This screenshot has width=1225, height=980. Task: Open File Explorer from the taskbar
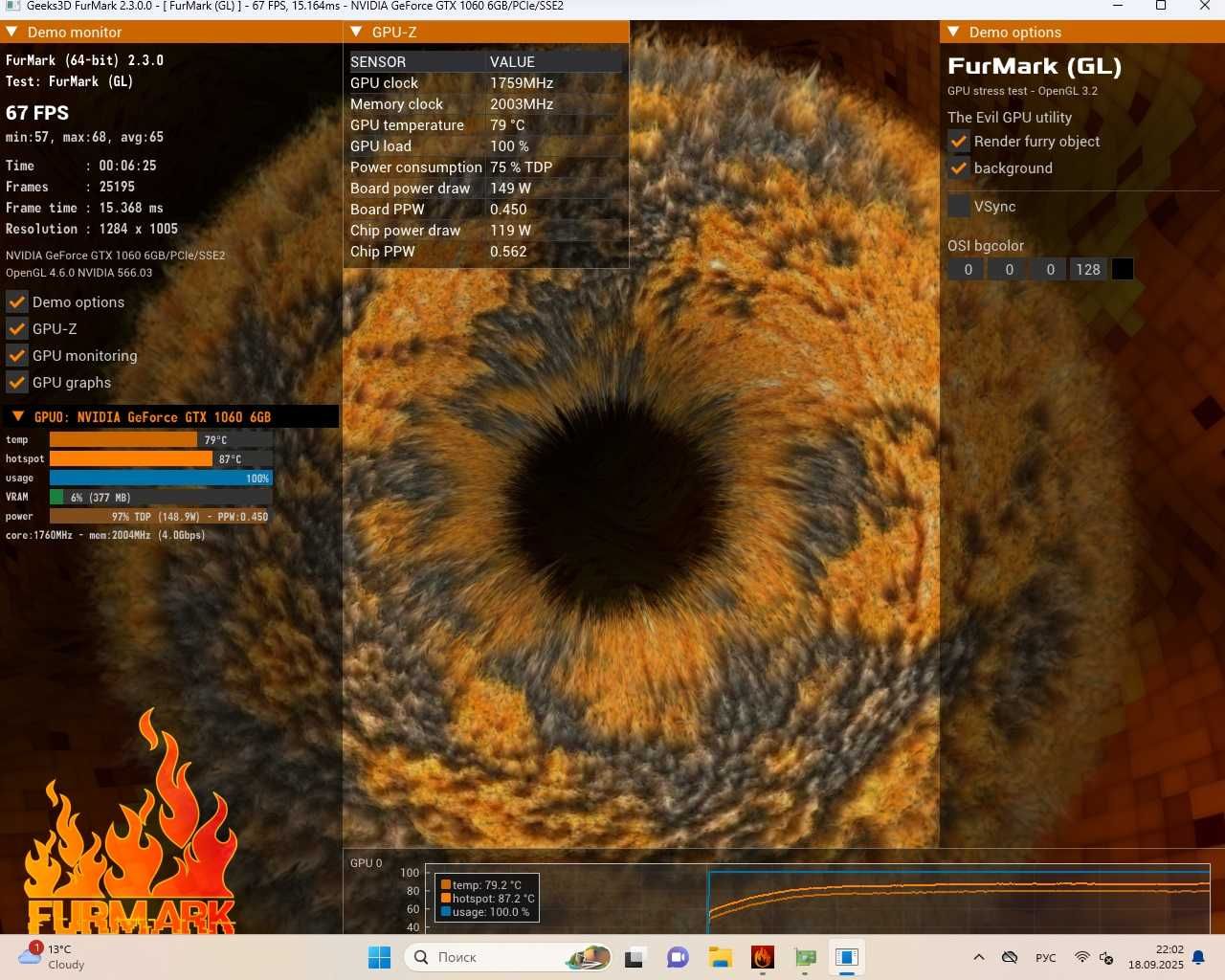(x=720, y=957)
